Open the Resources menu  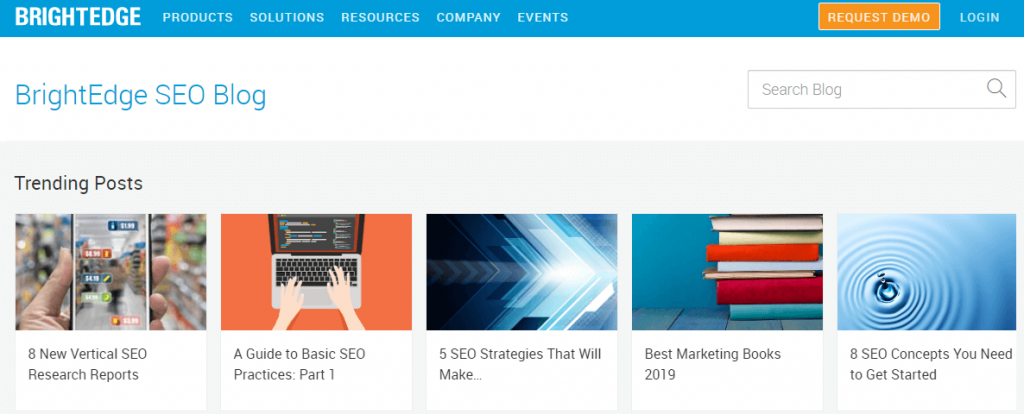click(x=380, y=18)
